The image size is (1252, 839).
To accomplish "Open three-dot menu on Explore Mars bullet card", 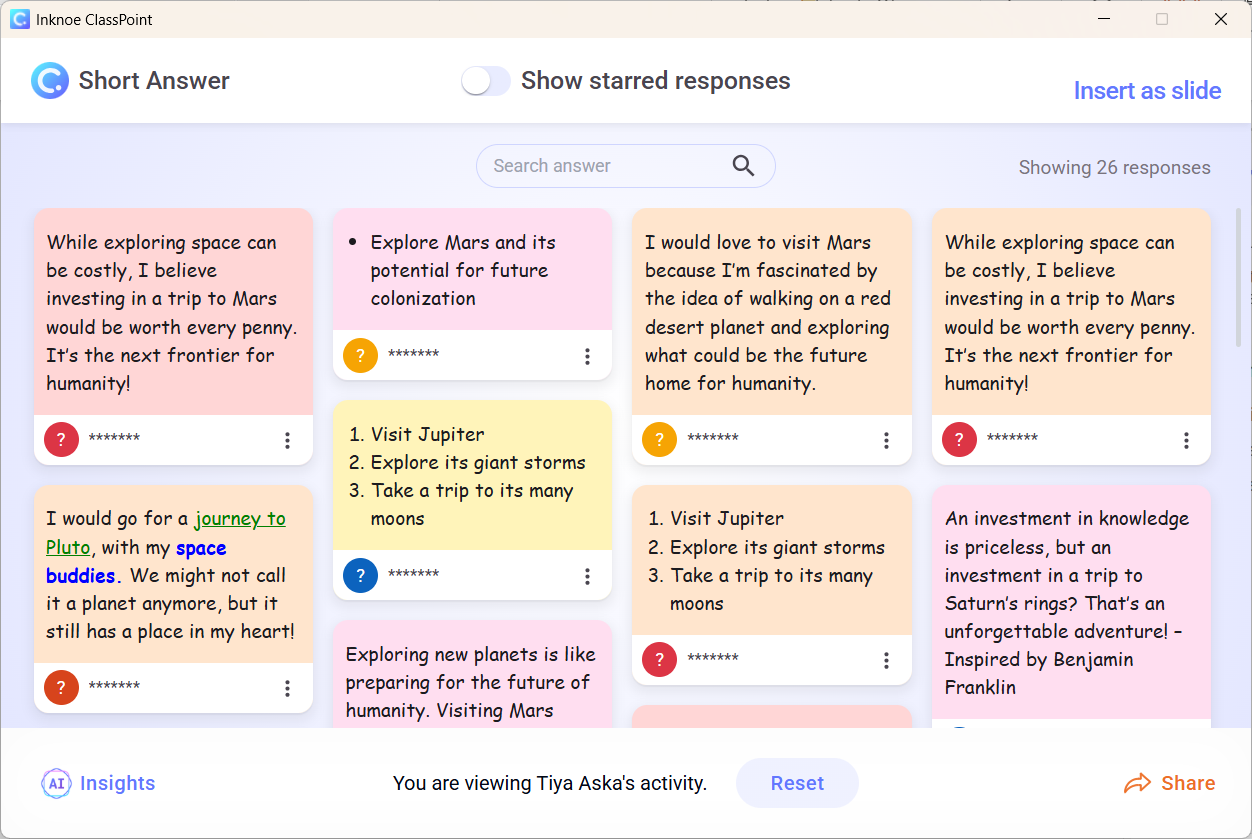I will coord(587,356).
